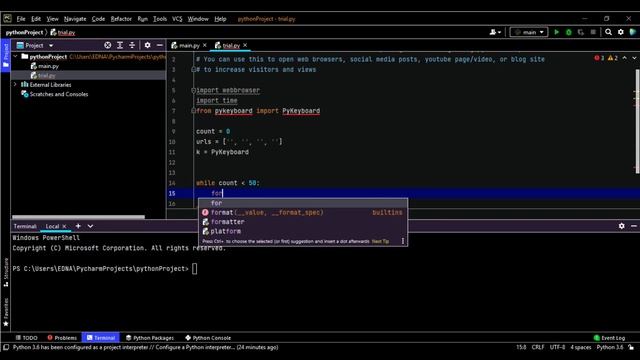Collapse the pythonProject folder
This screenshot has height=360, width=640.
tap(16, 56)
